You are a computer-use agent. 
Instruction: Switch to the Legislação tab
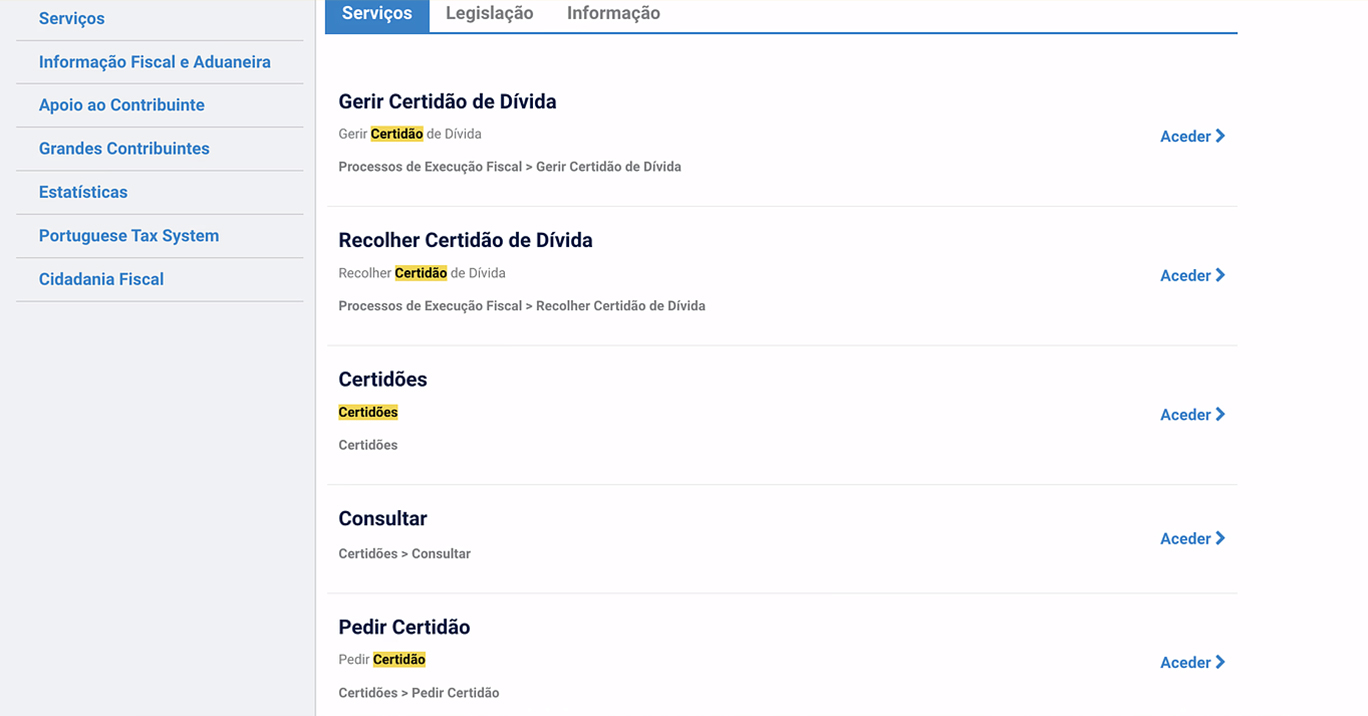coord(489,14)
